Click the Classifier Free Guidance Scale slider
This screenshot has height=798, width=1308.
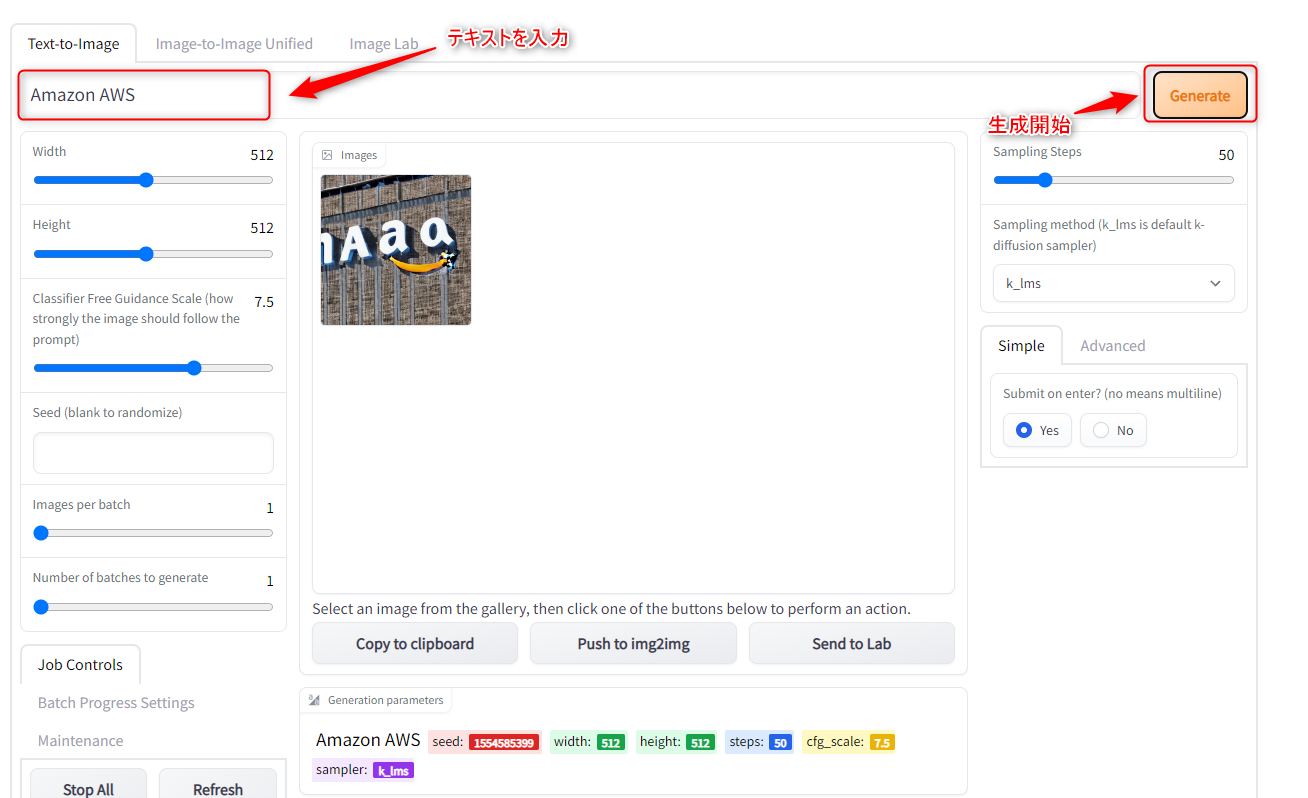click(194, 368)
